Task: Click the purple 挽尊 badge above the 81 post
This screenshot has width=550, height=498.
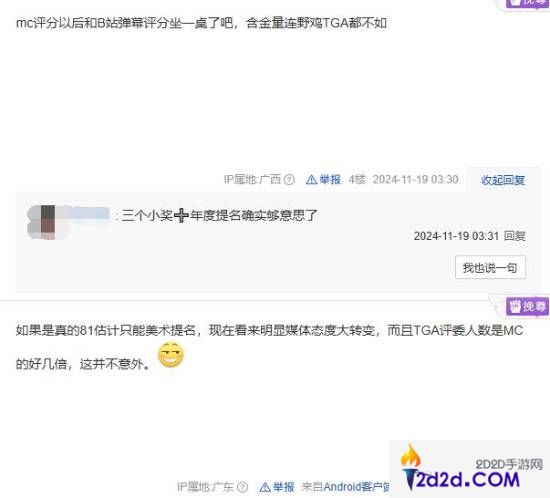Action: click(527, 307)
